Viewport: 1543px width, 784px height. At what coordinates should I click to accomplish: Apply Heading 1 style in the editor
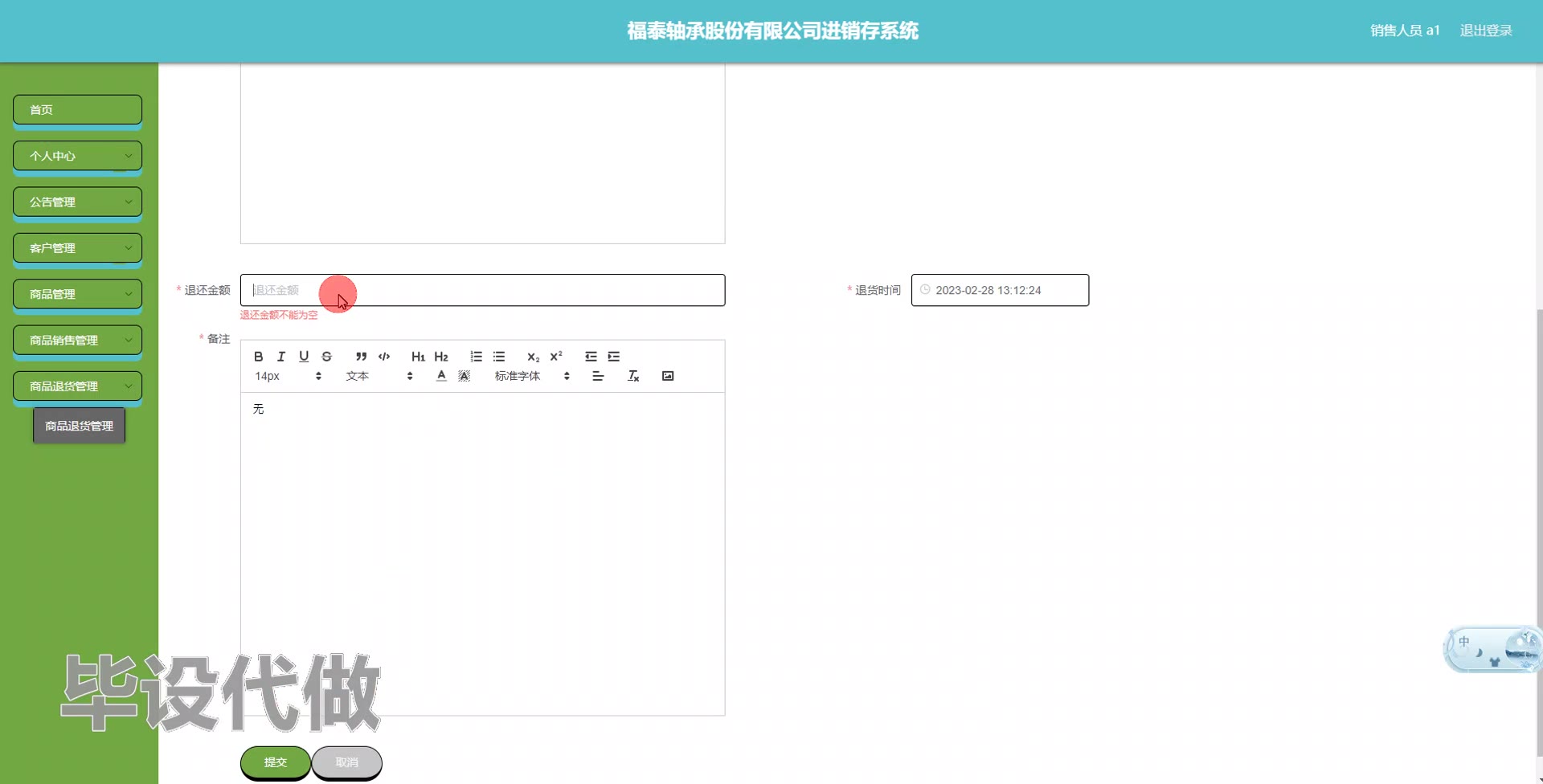click(418, 357)
